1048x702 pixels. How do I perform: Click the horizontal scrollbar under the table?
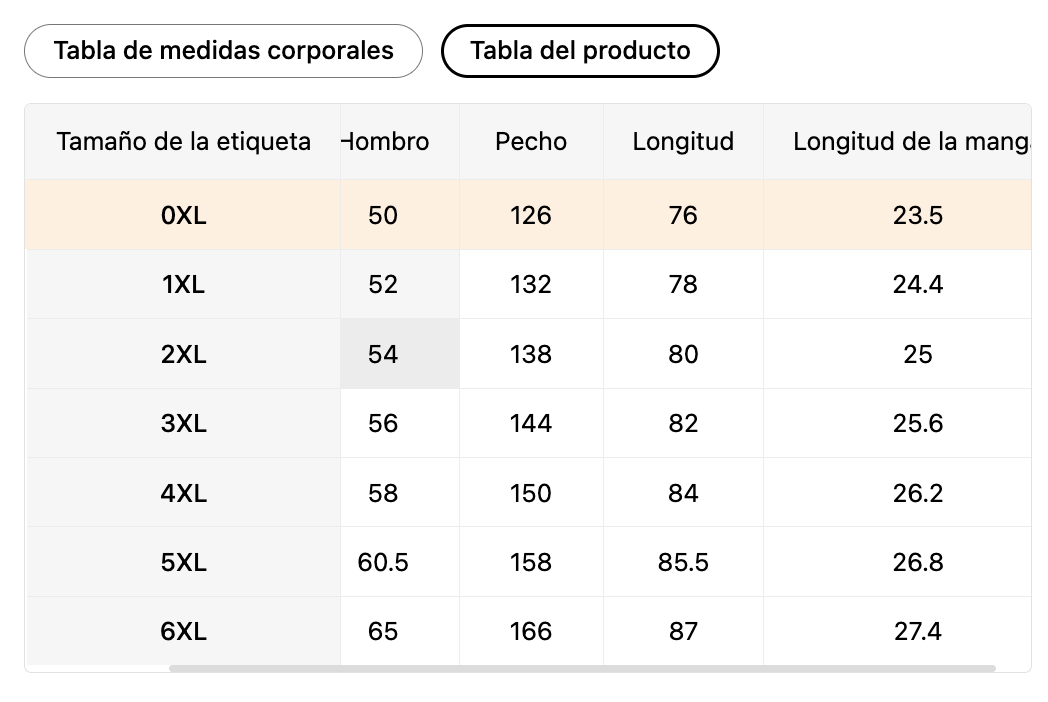pyautogui.click(x=582, y=668)
